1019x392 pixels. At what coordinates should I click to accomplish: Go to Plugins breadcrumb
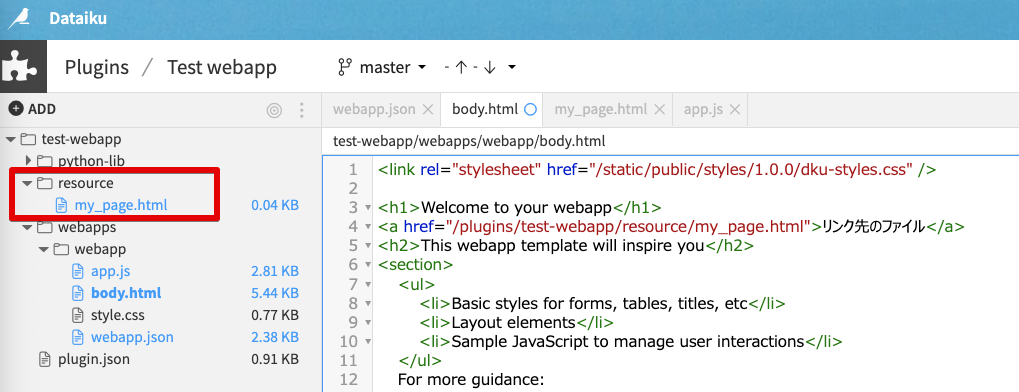click(x=96, y=67)
